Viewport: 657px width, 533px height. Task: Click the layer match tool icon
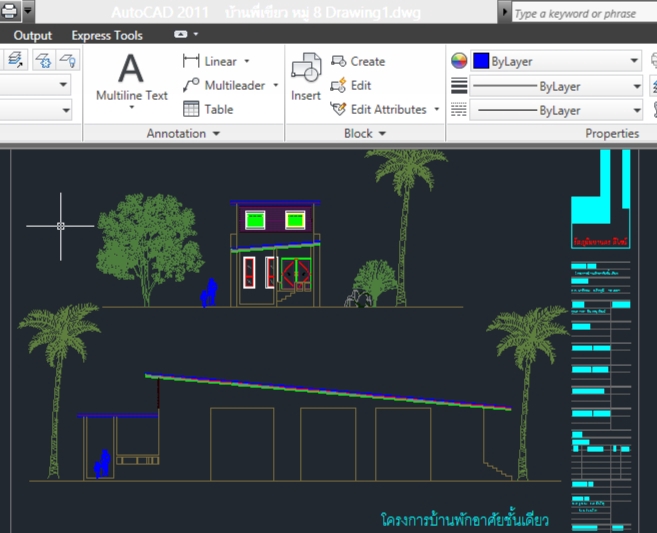pos(16,60)
